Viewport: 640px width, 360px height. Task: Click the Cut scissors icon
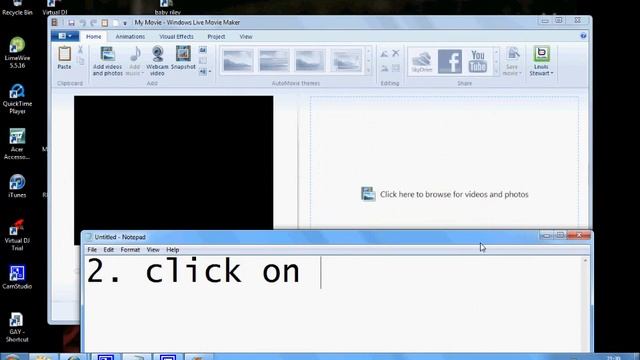click(x=80, y=50)
